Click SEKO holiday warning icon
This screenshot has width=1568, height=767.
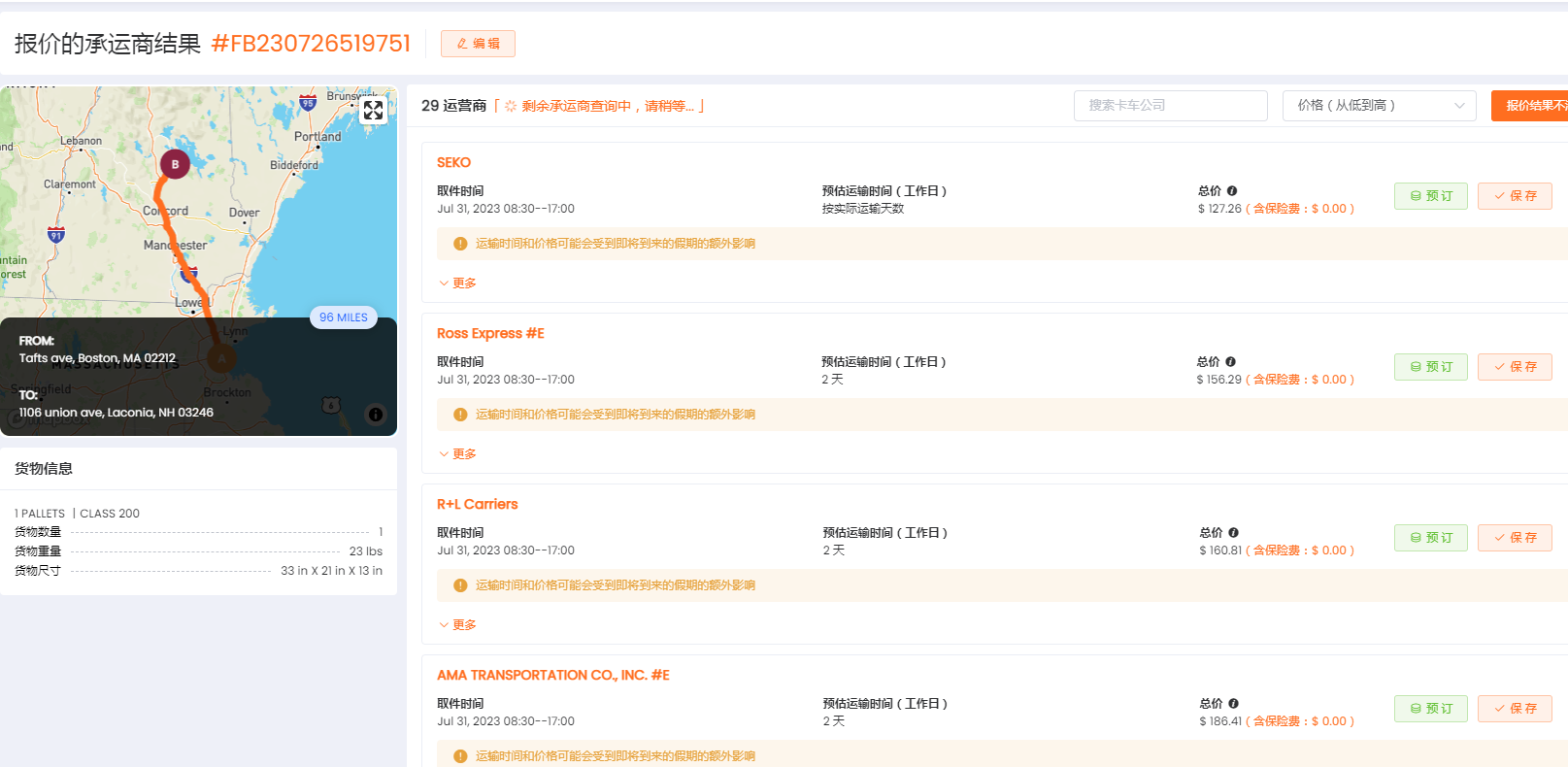click(460, 244)
